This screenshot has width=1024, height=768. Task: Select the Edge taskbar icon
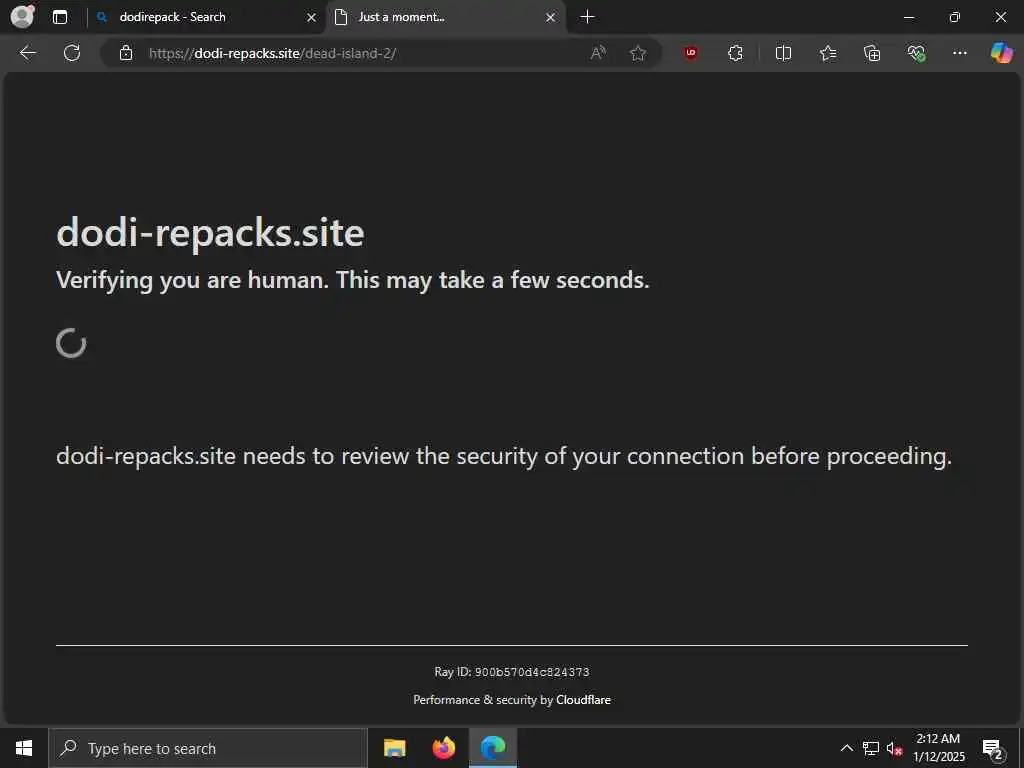tap(493, 748)
